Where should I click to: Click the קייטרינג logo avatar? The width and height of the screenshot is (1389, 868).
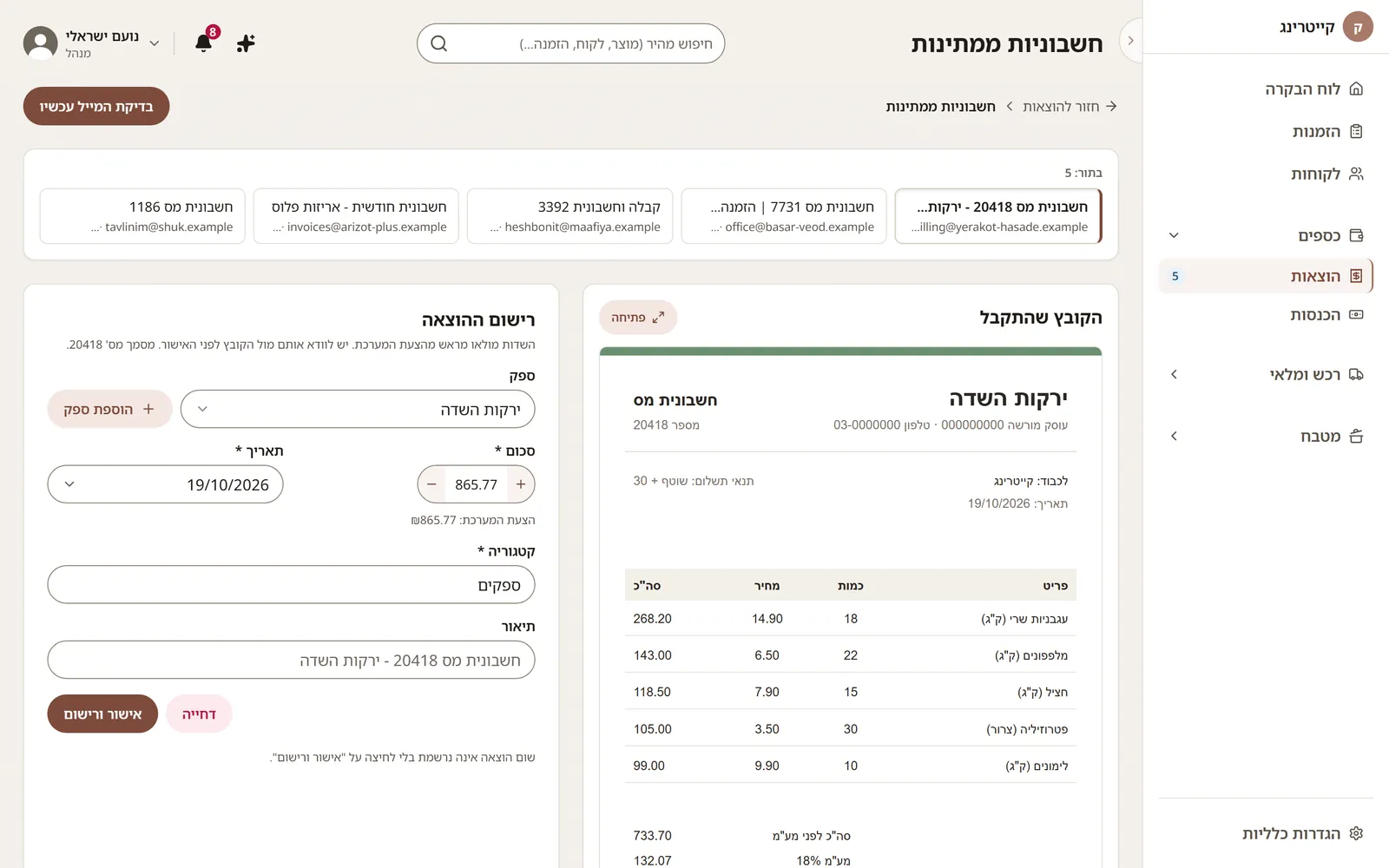click(1358, 27)
